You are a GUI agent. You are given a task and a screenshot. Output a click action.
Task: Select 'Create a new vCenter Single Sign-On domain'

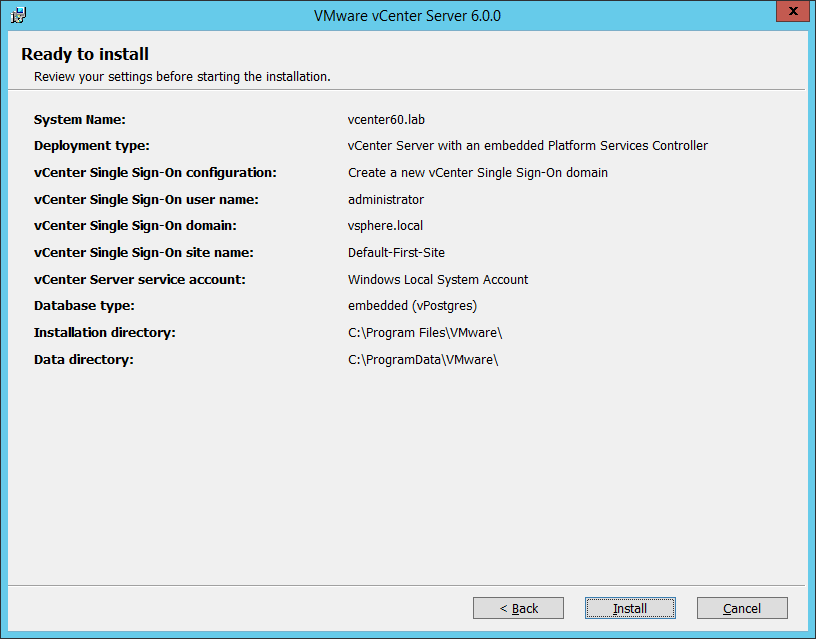(x=478, y=173)
